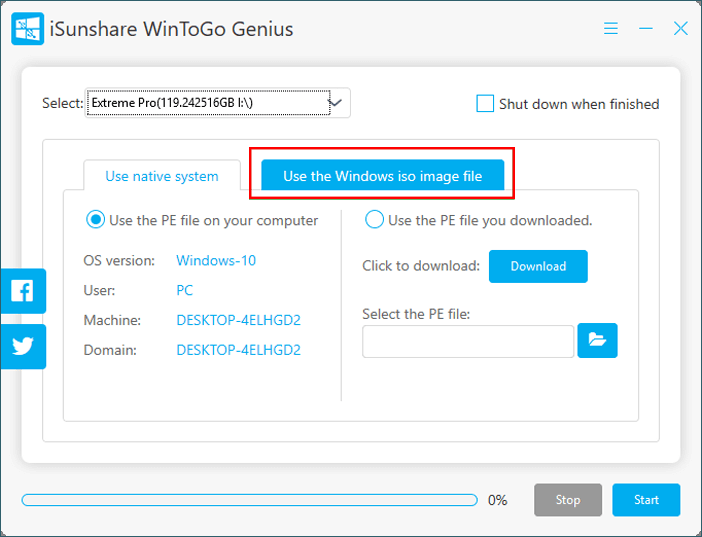Open the Twitter share icon
The height and width of the screenshot is (537, 702).
click(x=23, y=346)
